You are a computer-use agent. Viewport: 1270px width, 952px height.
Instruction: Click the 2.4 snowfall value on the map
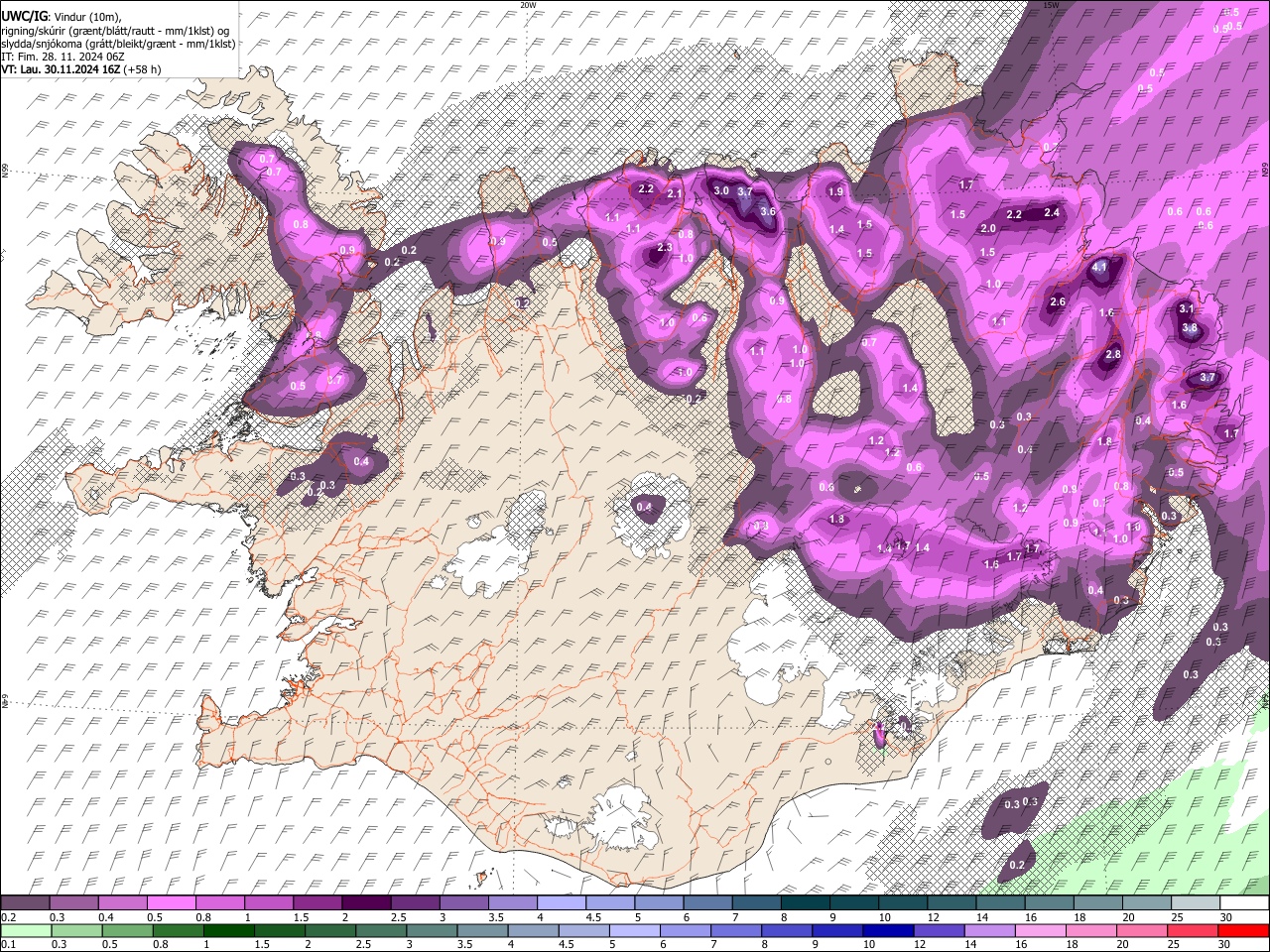pos(1053,212)
